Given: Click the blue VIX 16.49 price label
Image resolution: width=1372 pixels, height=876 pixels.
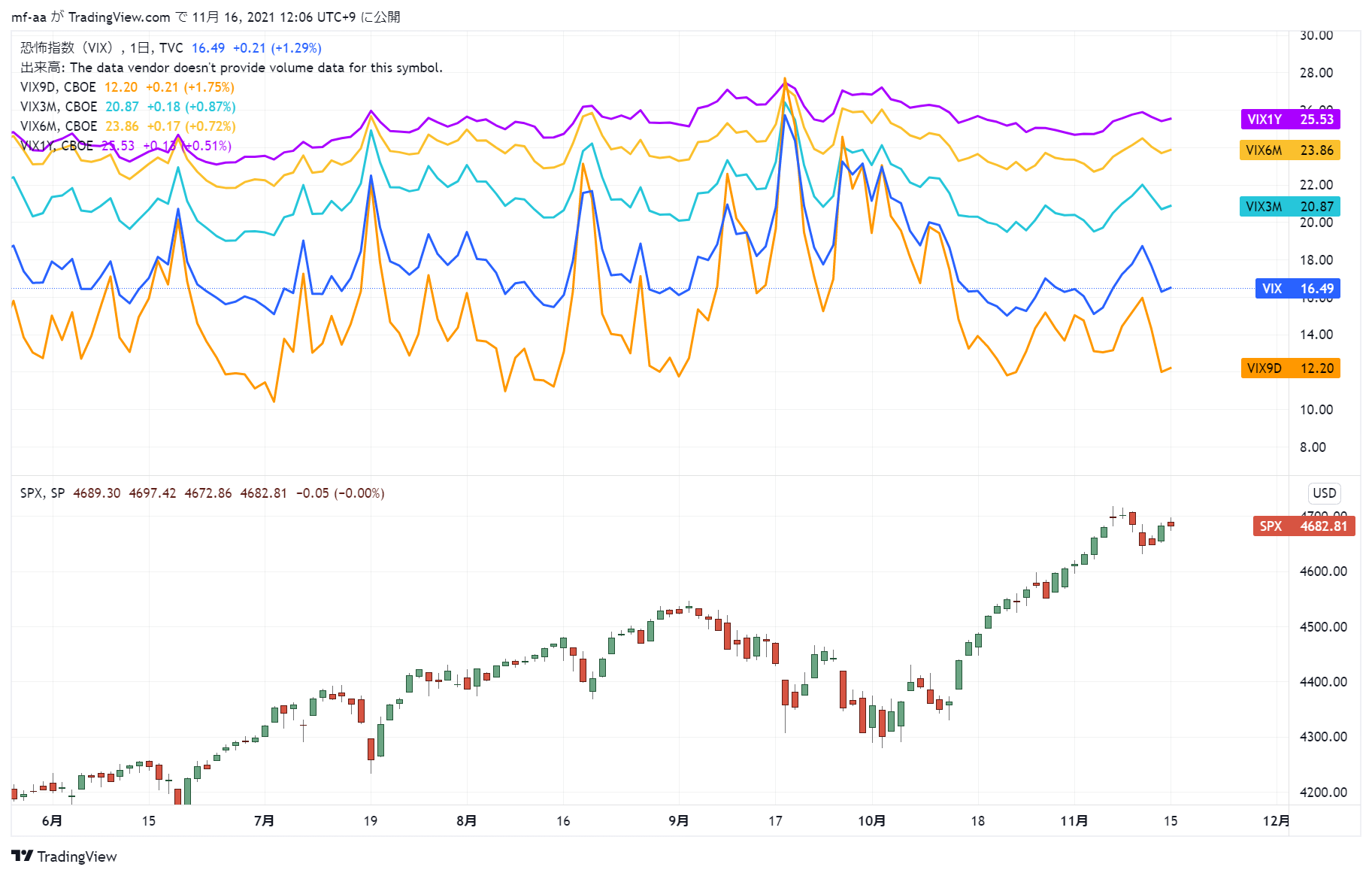Looking at the screenshot, I should tap(1298, 289).
